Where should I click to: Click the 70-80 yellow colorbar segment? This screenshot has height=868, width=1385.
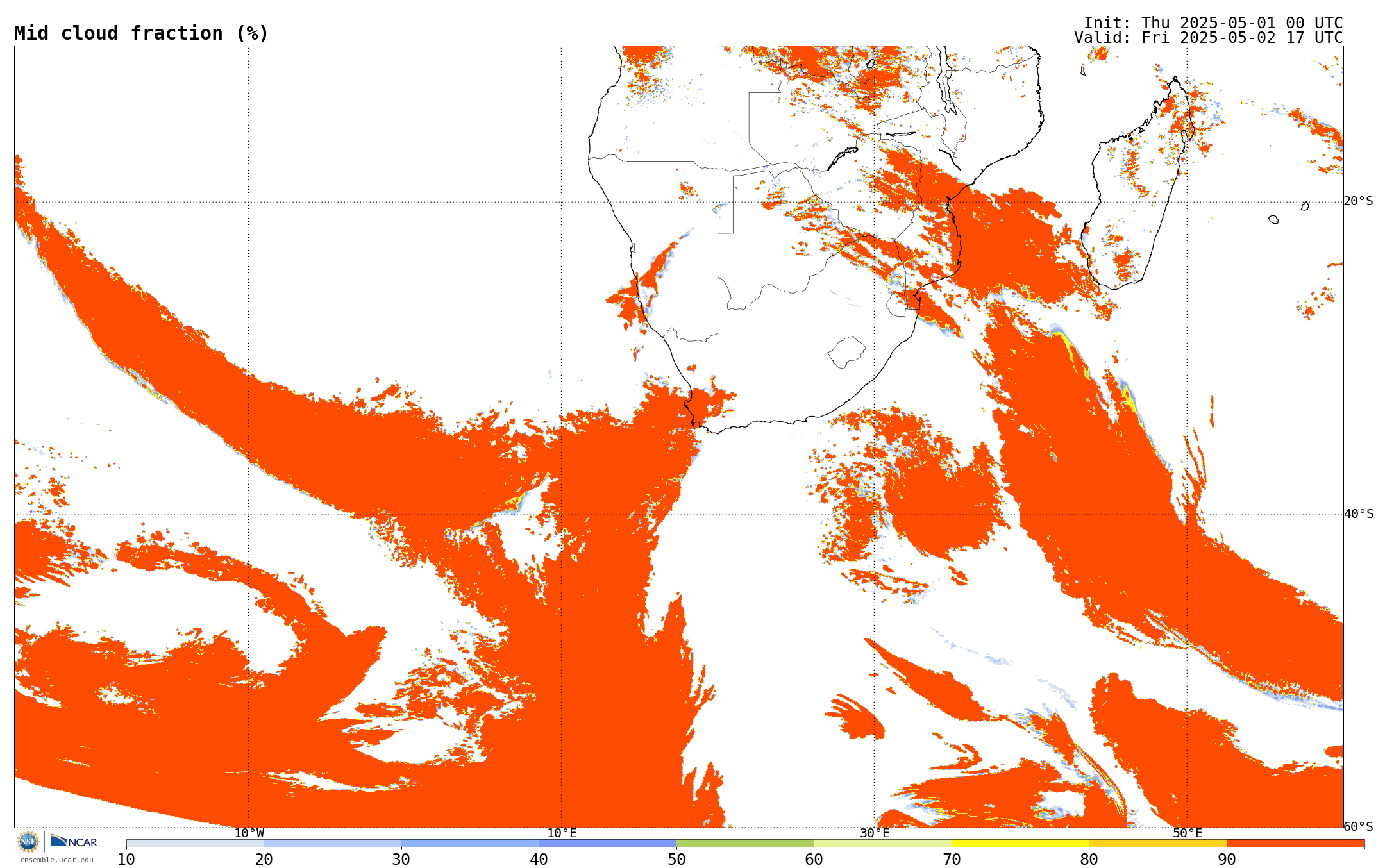[1020, 844]
